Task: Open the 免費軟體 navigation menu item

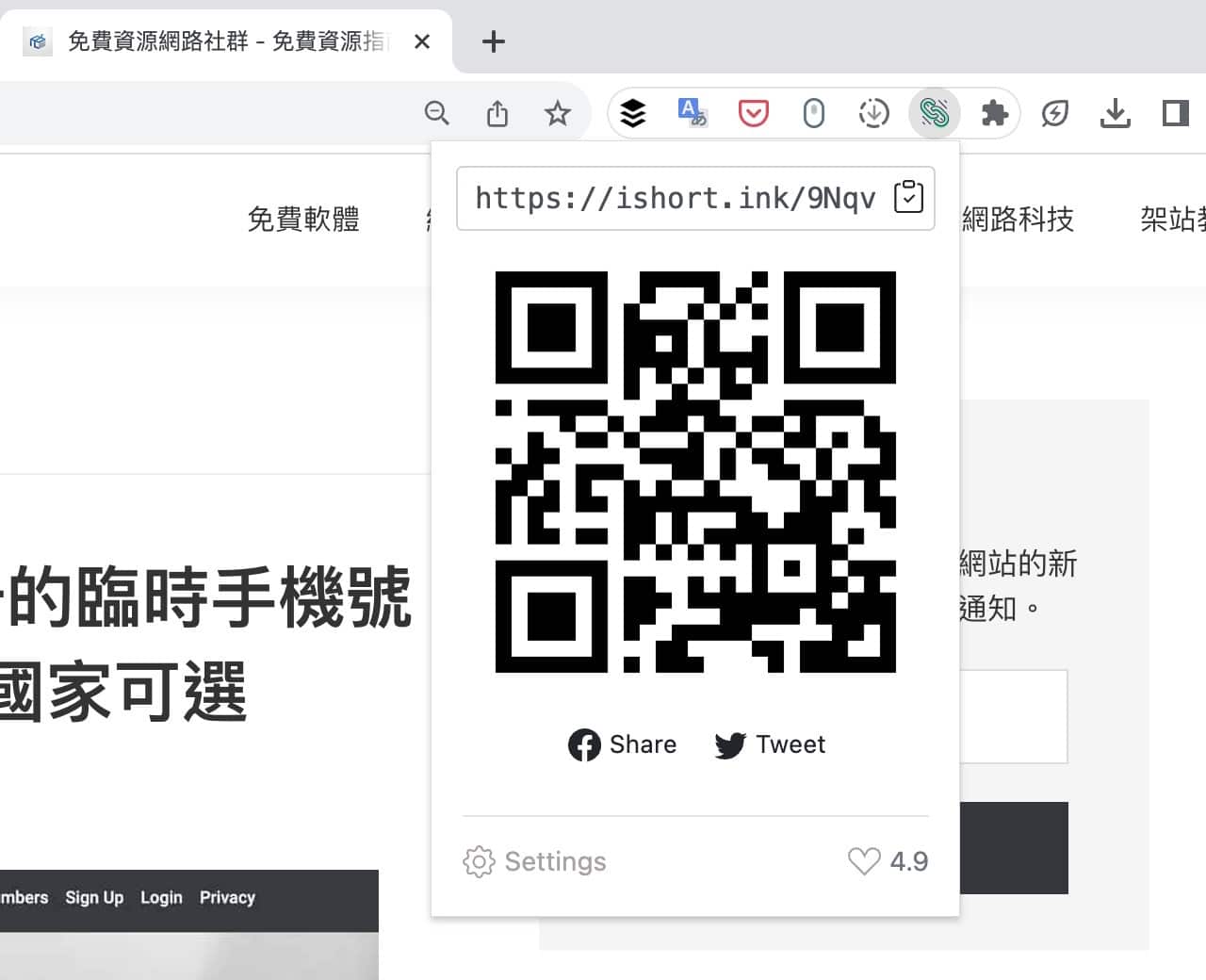Action: coord(303,219)
